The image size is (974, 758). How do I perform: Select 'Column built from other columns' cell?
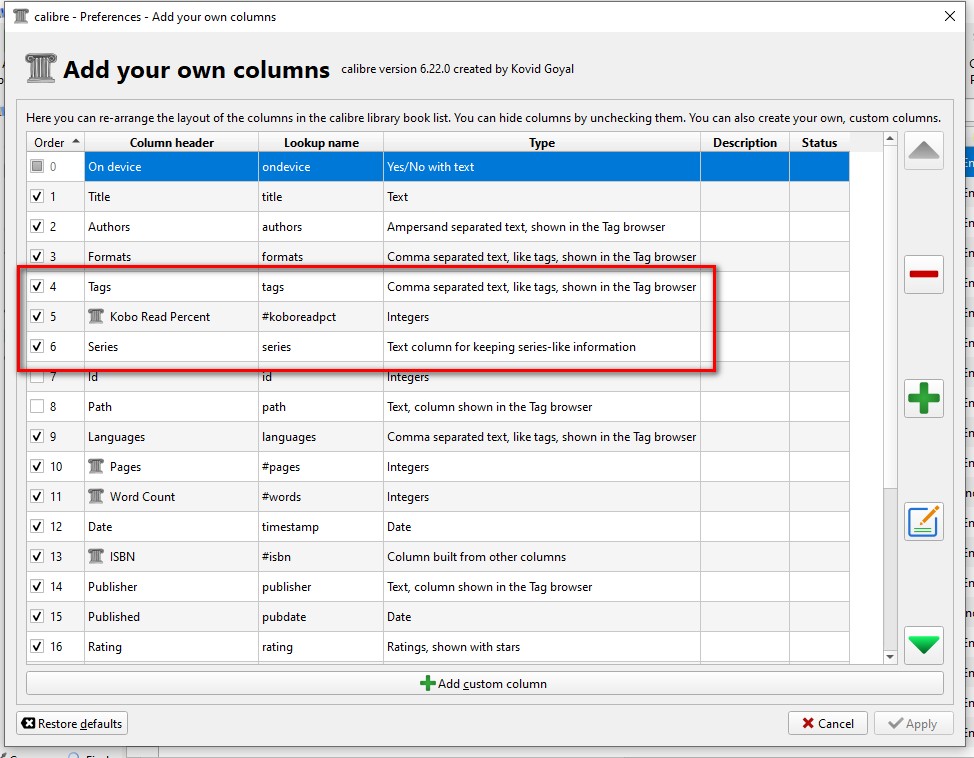point(542,556)
